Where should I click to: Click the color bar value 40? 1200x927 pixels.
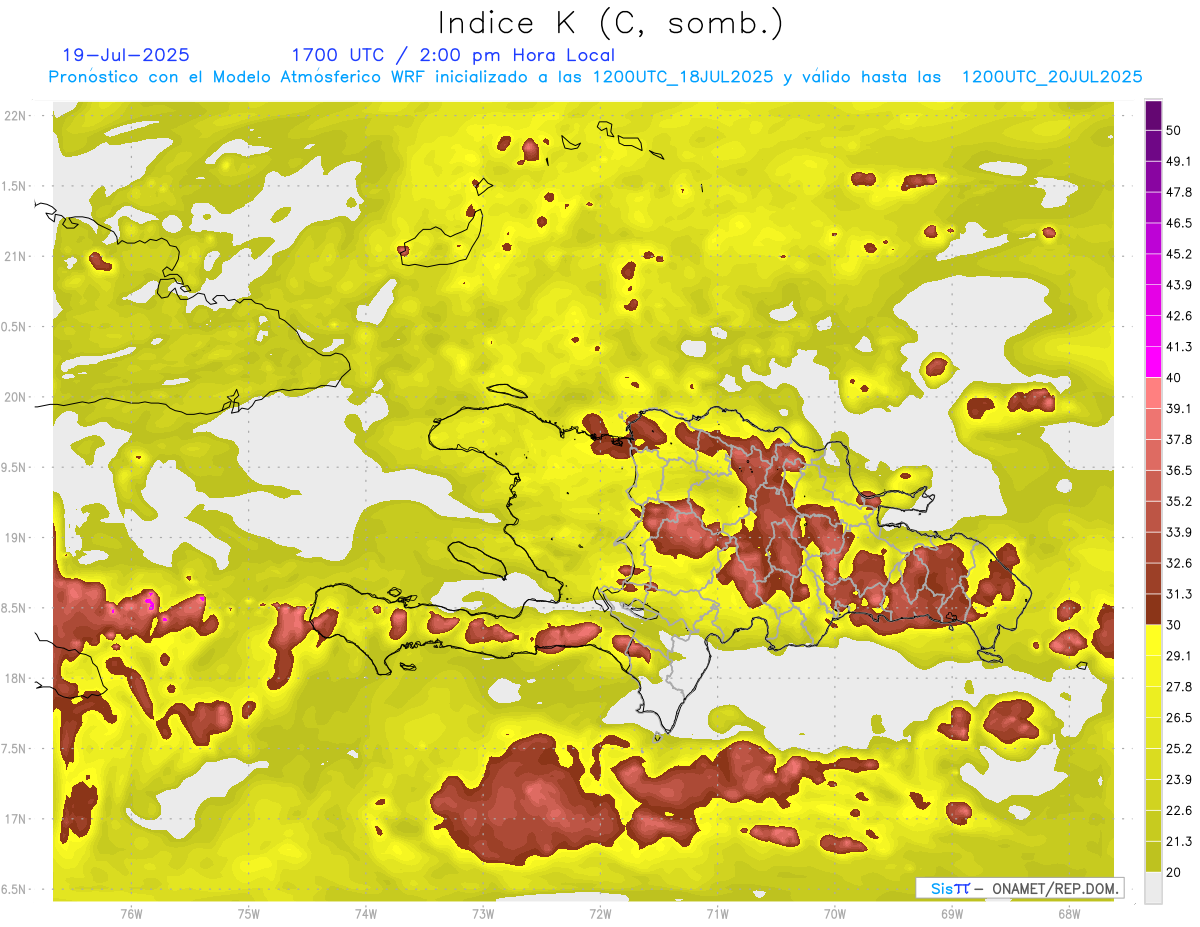[1175, 377]
